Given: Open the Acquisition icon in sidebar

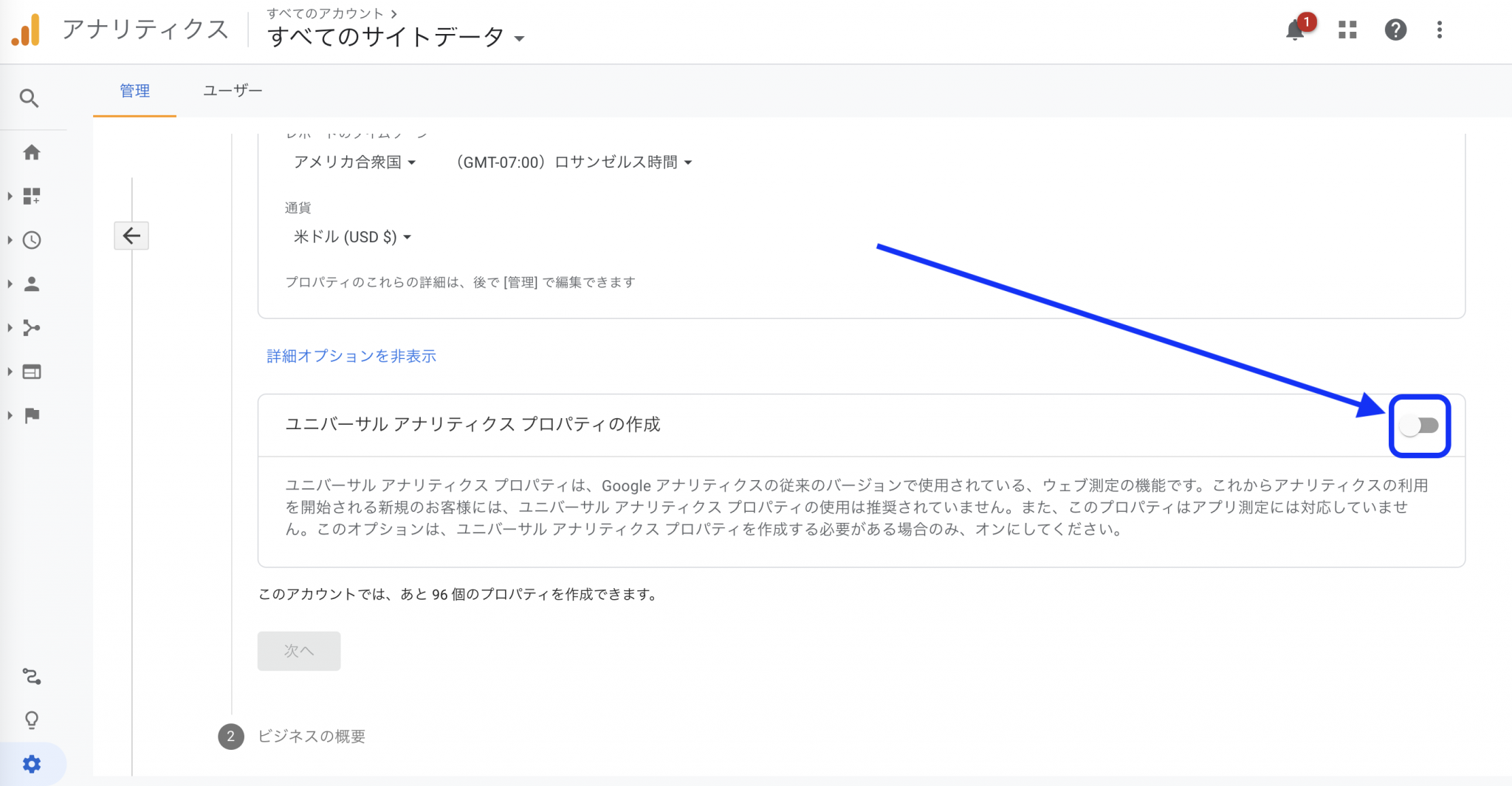Looking at the screenshot, I should click(x=31, y=328).
